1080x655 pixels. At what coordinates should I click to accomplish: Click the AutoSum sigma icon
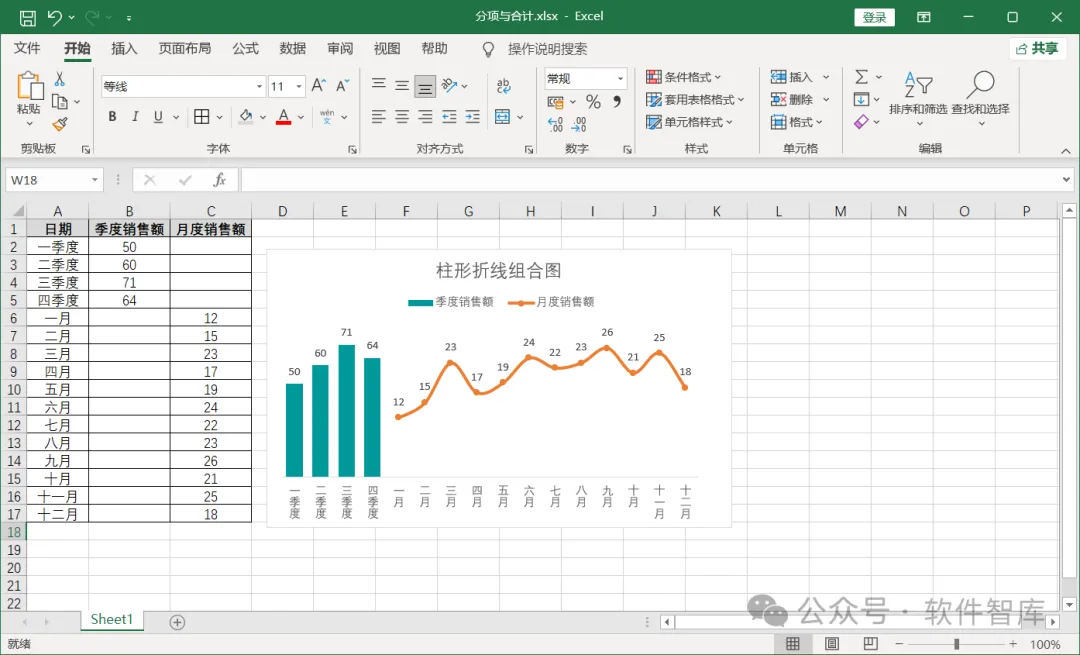(861, 76)
